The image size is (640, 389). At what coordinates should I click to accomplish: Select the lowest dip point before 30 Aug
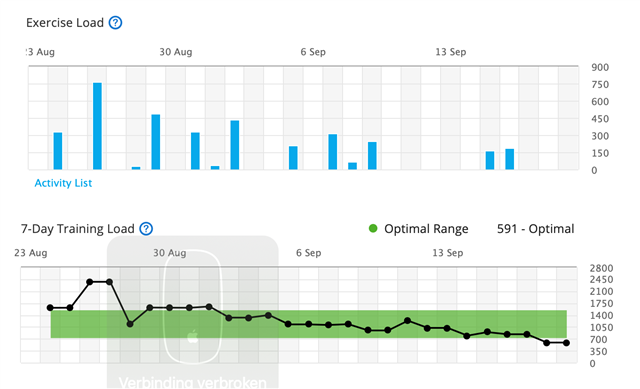point(130,324)
